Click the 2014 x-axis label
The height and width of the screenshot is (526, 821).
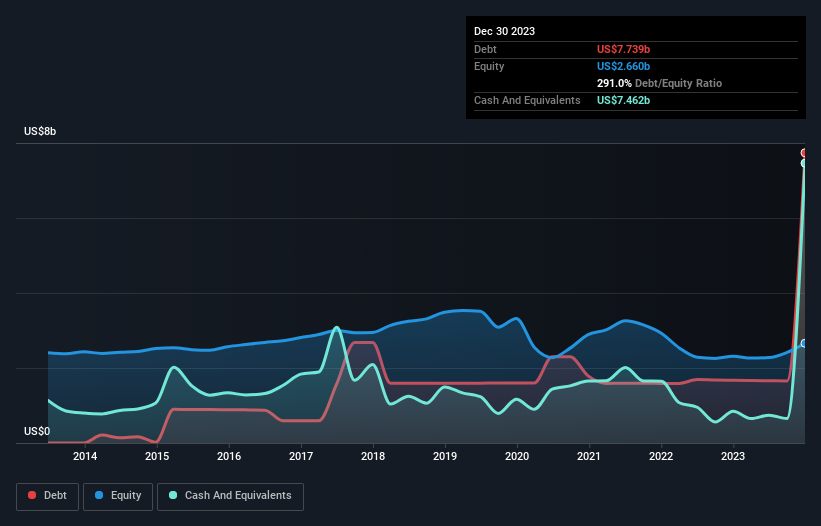(85, 456)
